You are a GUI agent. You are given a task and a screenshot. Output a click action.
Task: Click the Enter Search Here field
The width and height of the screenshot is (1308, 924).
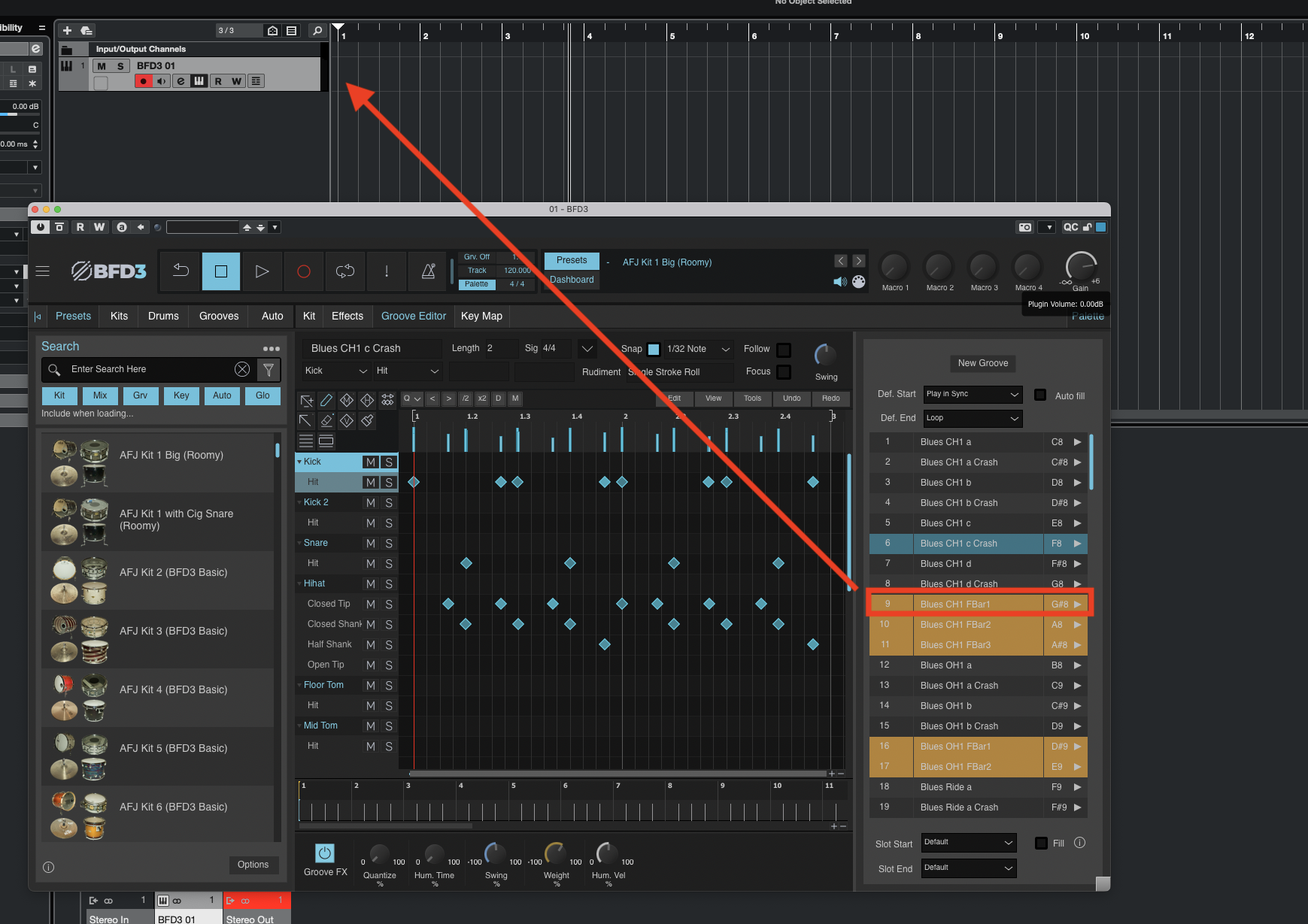pyautogui.click(x=149, y=369)
